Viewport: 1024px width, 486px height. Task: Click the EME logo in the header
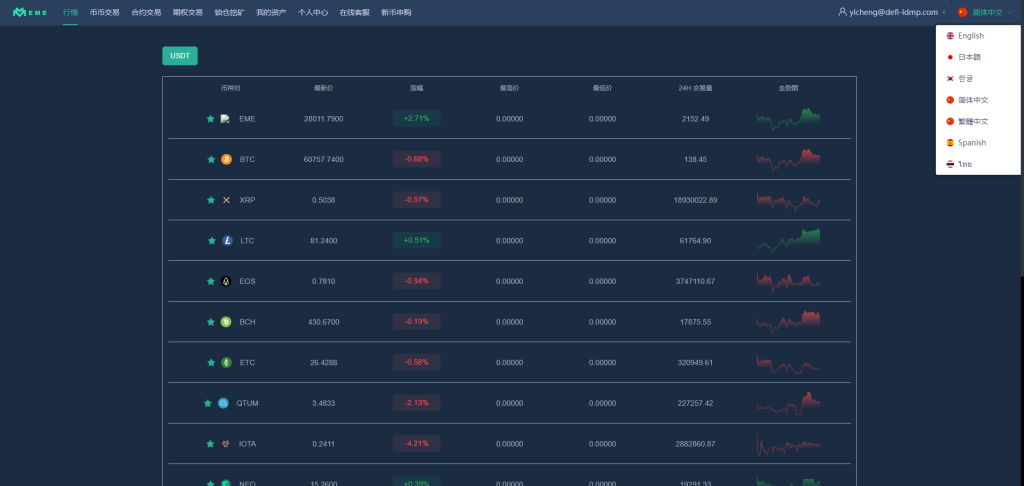coord(30,12)
